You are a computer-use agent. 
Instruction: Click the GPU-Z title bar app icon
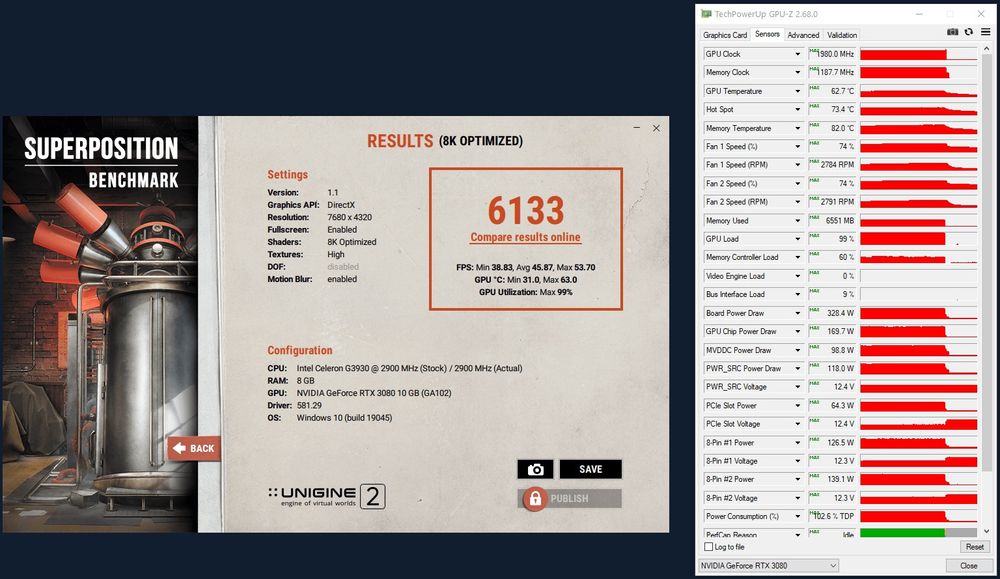click(x=706, y=14)
